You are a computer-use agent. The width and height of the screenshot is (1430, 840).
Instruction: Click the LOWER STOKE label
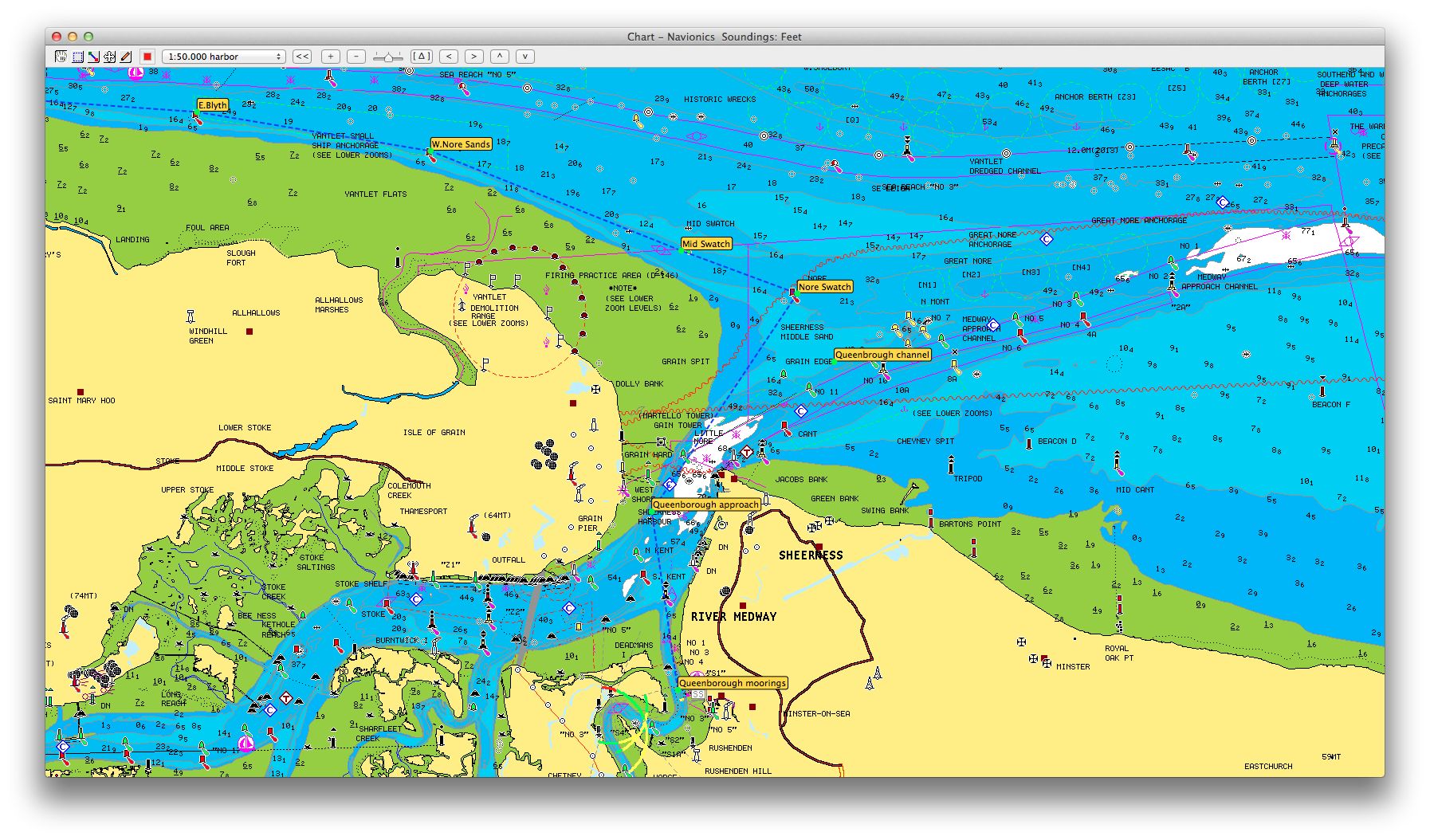tap(245, 428)
